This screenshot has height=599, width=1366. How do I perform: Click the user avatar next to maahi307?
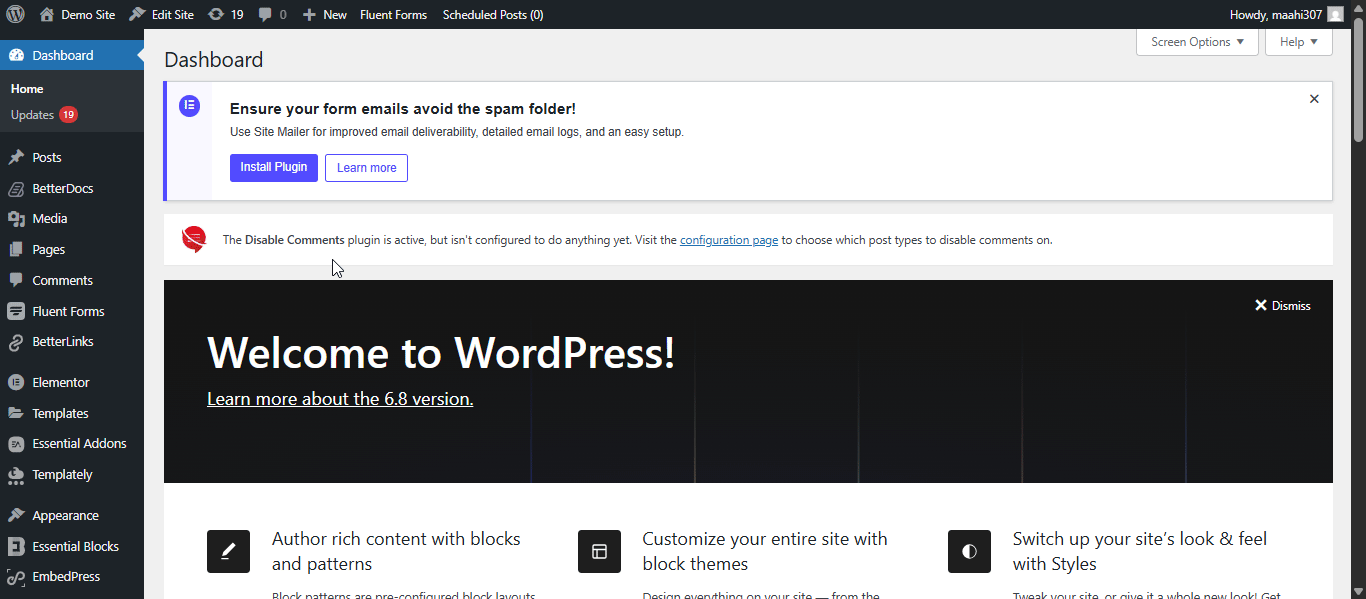[x=1335, y=15]
